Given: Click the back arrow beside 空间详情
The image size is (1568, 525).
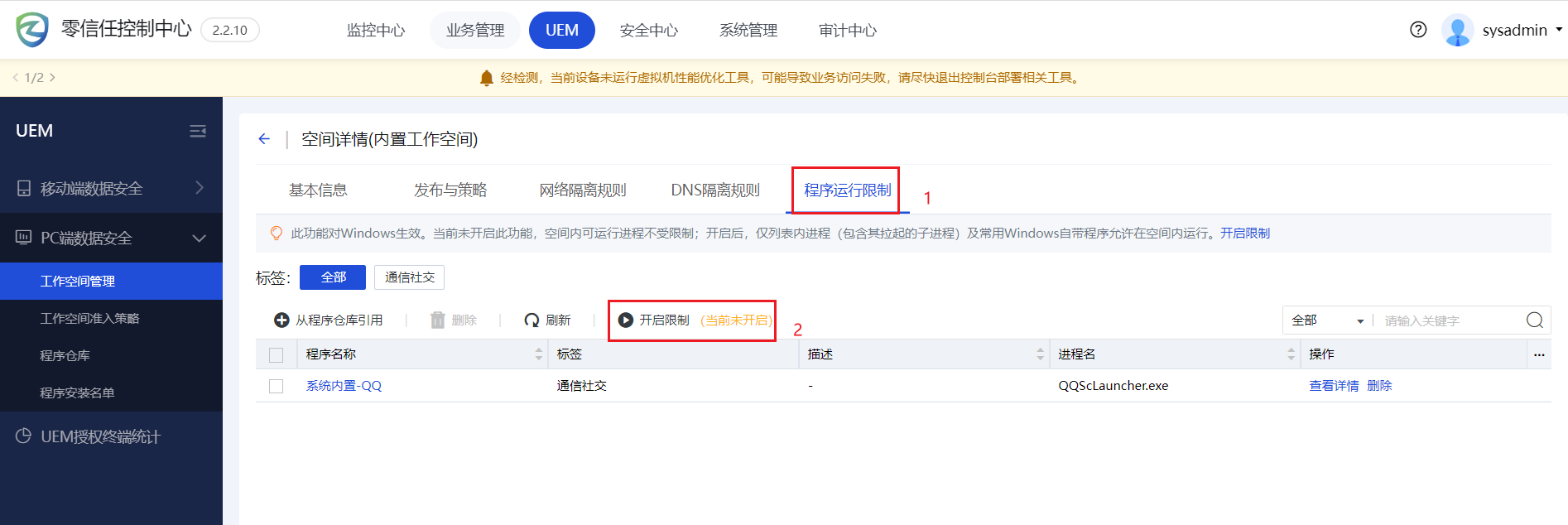Looking at the screenshot, I should coord(264,139).
